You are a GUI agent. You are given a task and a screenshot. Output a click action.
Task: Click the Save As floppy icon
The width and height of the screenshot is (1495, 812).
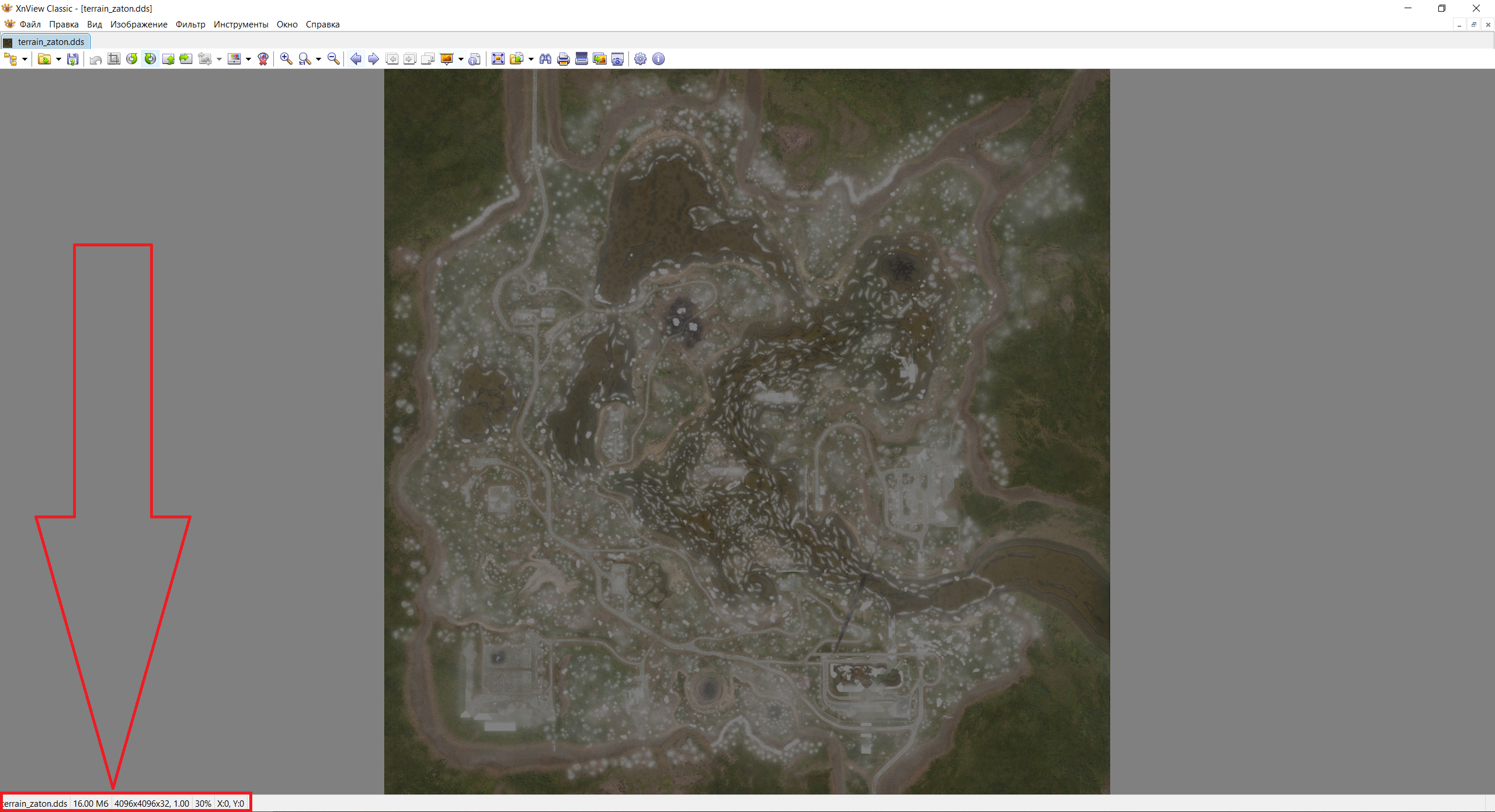pyautogui.click(x=73, y=59)
